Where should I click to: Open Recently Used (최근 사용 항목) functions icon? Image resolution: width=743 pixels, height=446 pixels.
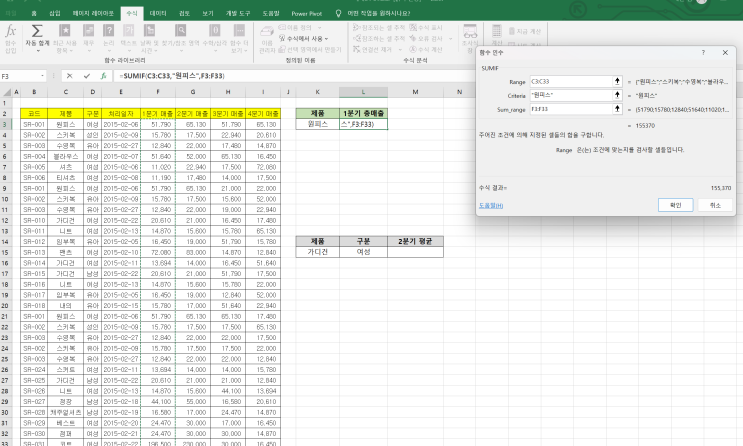coord(64,31)
